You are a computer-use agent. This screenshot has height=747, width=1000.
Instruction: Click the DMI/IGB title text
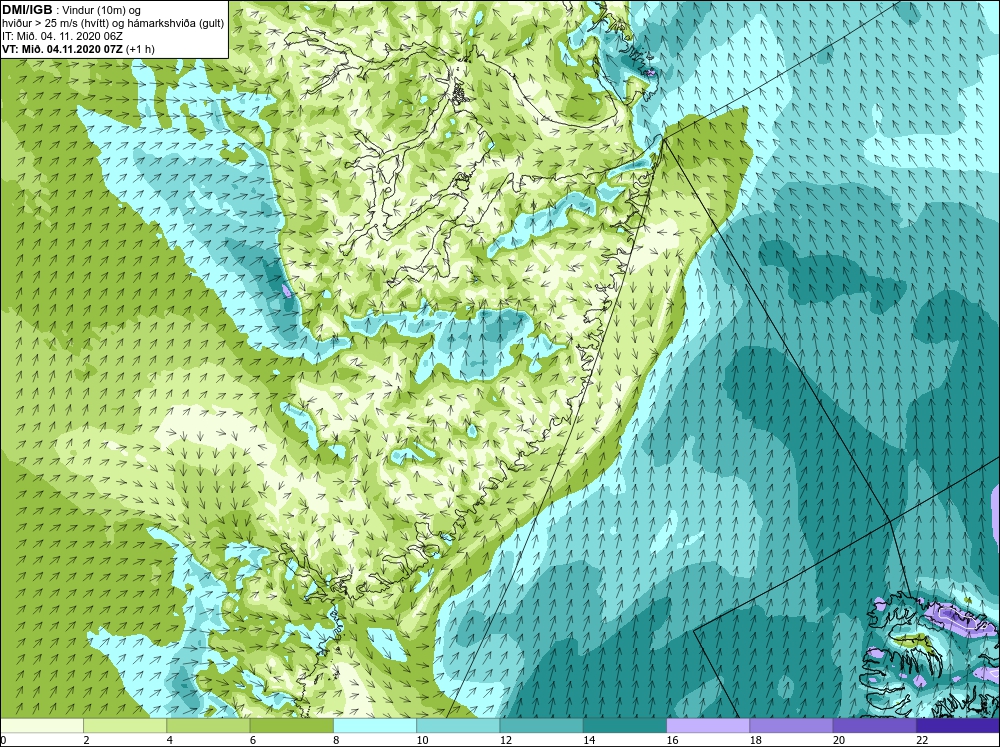[27, 10]
